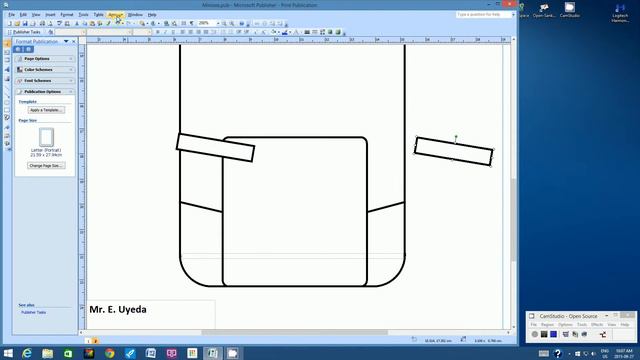Open the Format Publication pane dropdown arrow
The height and width of the screenshot is (360, 640).
66,41
